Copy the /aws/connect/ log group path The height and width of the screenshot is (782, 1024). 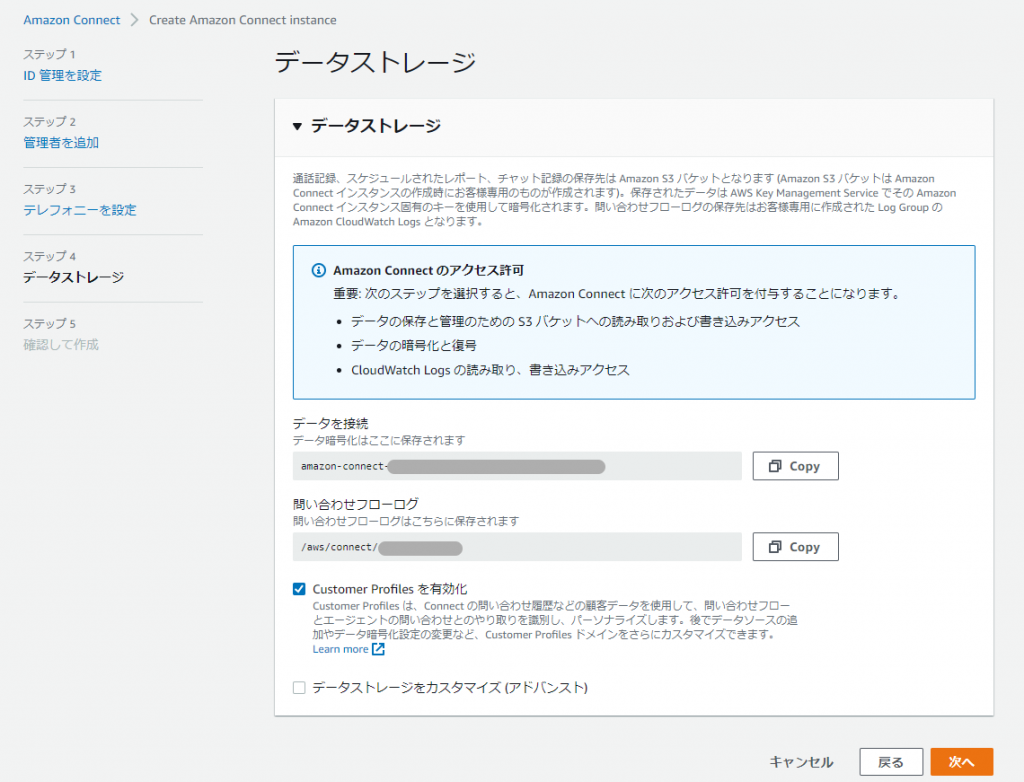pos(795,547)
